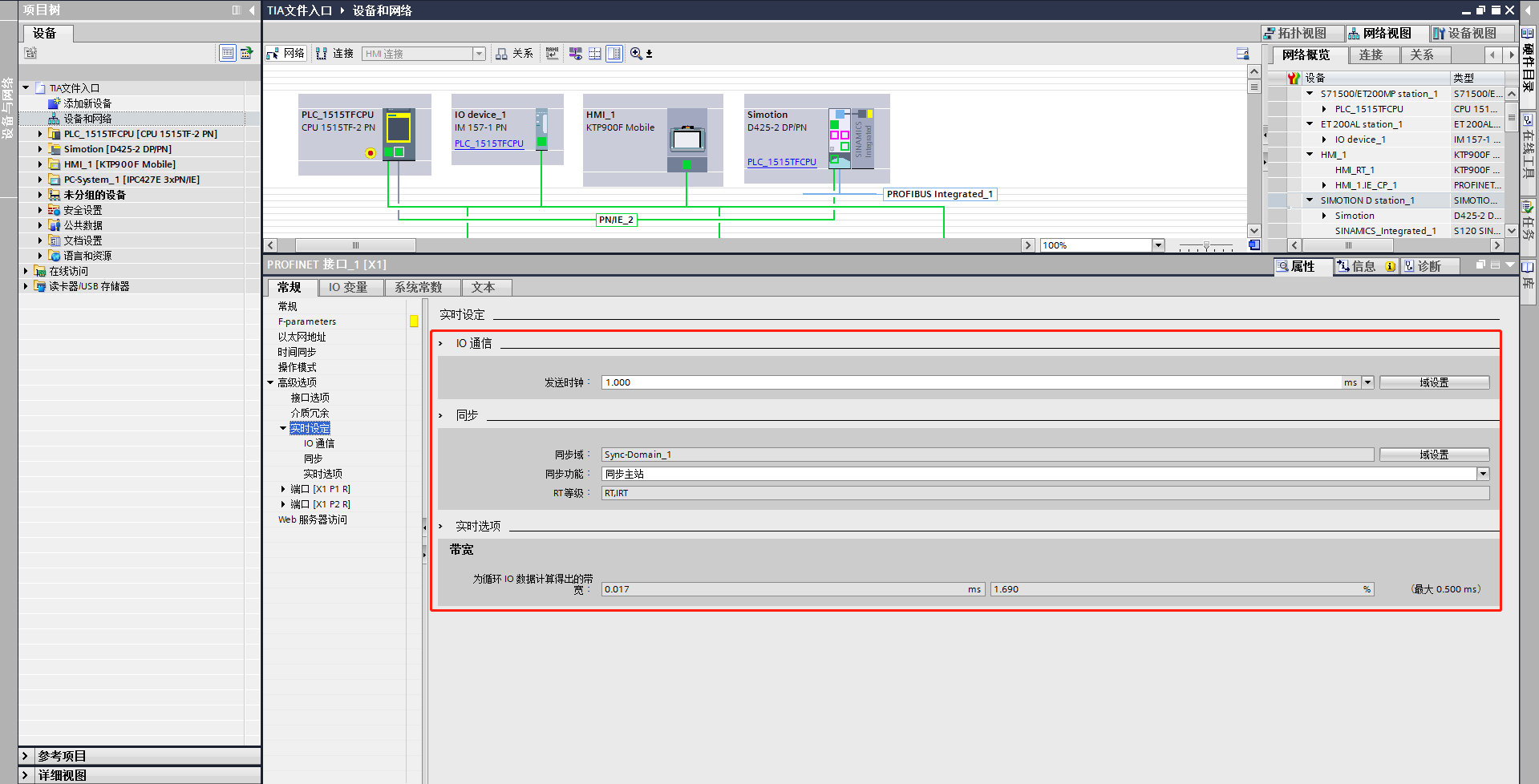Click the 域设置 button next to Sync-Domain_1

1434,454
